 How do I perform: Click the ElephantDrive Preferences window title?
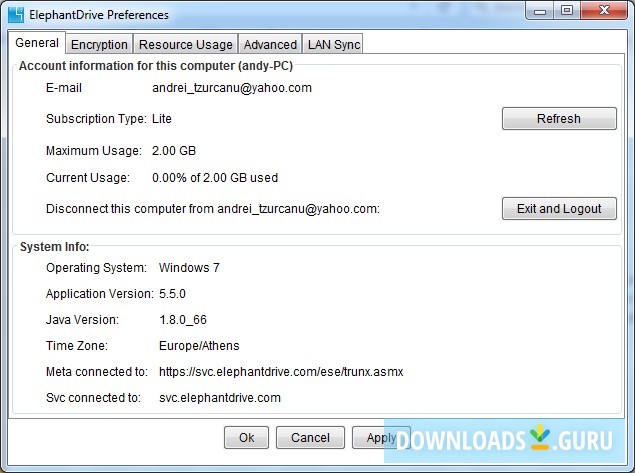[99, 15]
